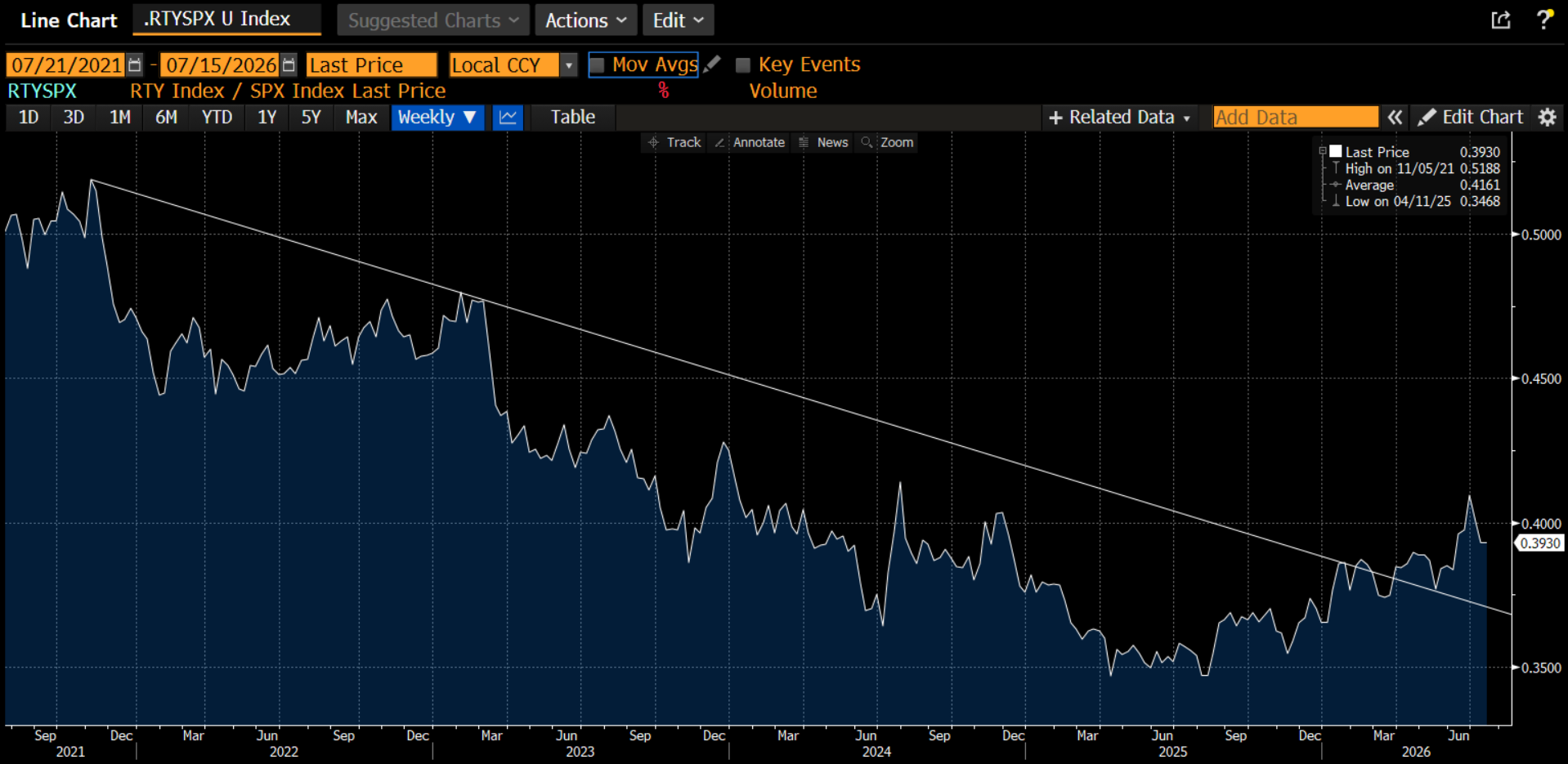1568x764 pixels.
Task: Select the 5Y range tab
Action: (311, 117)
